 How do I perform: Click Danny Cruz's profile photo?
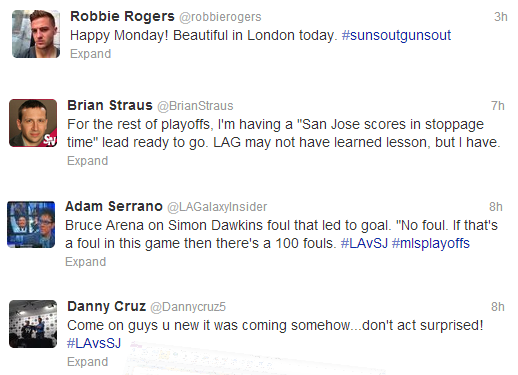[x=33, y=324]
